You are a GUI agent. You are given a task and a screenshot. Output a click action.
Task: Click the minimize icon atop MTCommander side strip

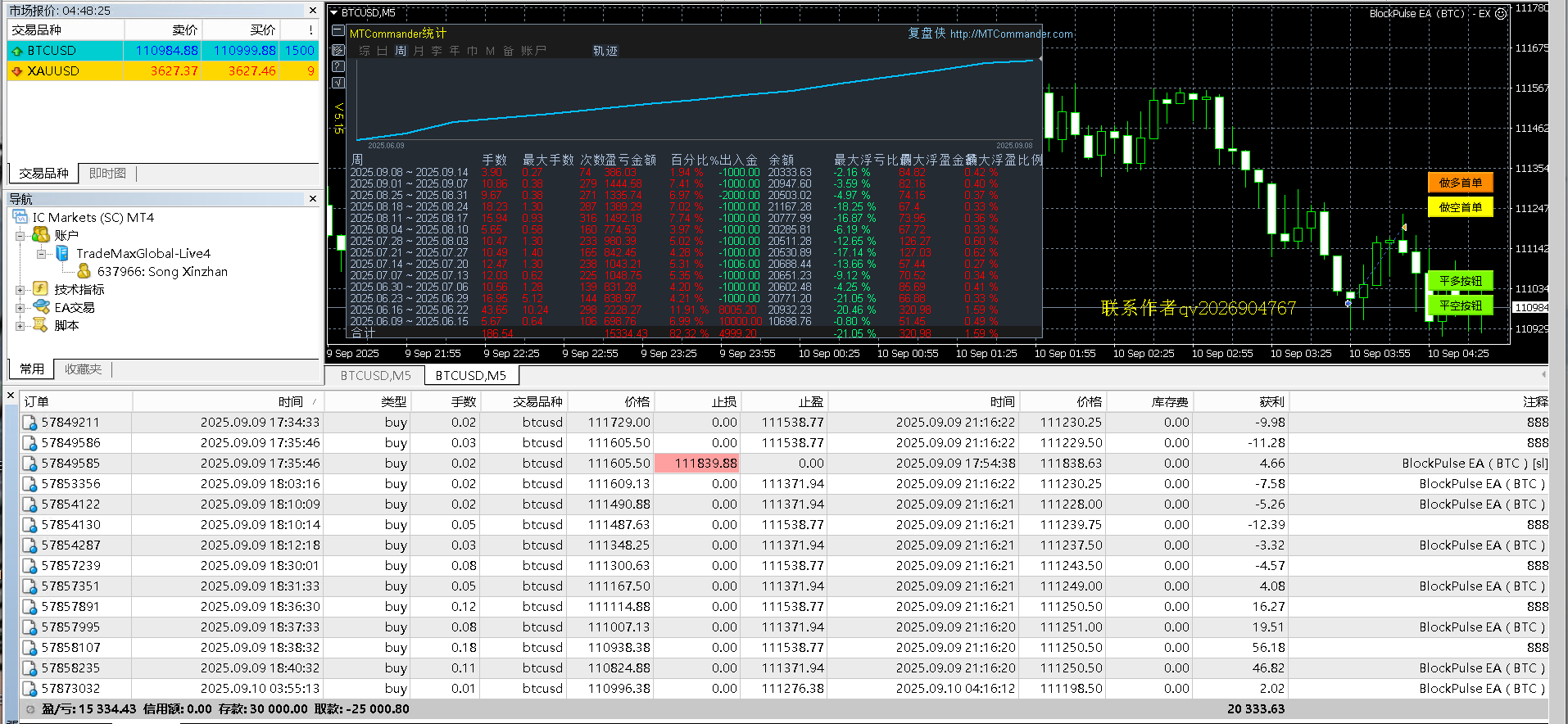tap(338, 31)
